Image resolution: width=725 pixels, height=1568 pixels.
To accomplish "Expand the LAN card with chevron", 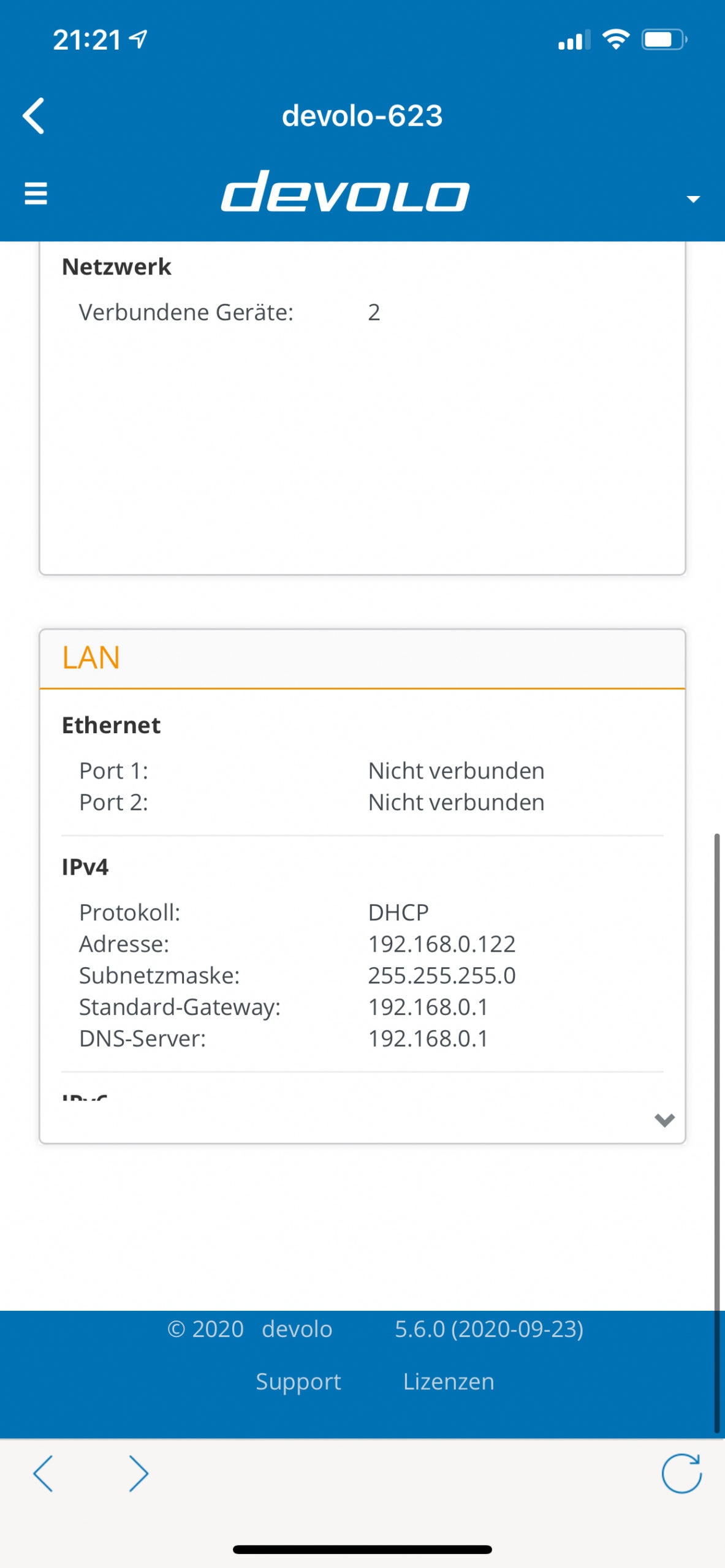I will (664, 1120).
